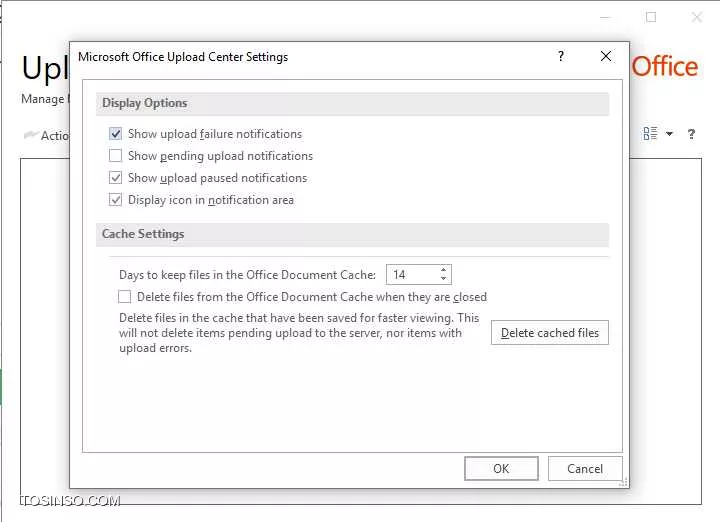Confirm settings with OK button
This screenshot has width=720, height=522.
click(x=501, y=468)
